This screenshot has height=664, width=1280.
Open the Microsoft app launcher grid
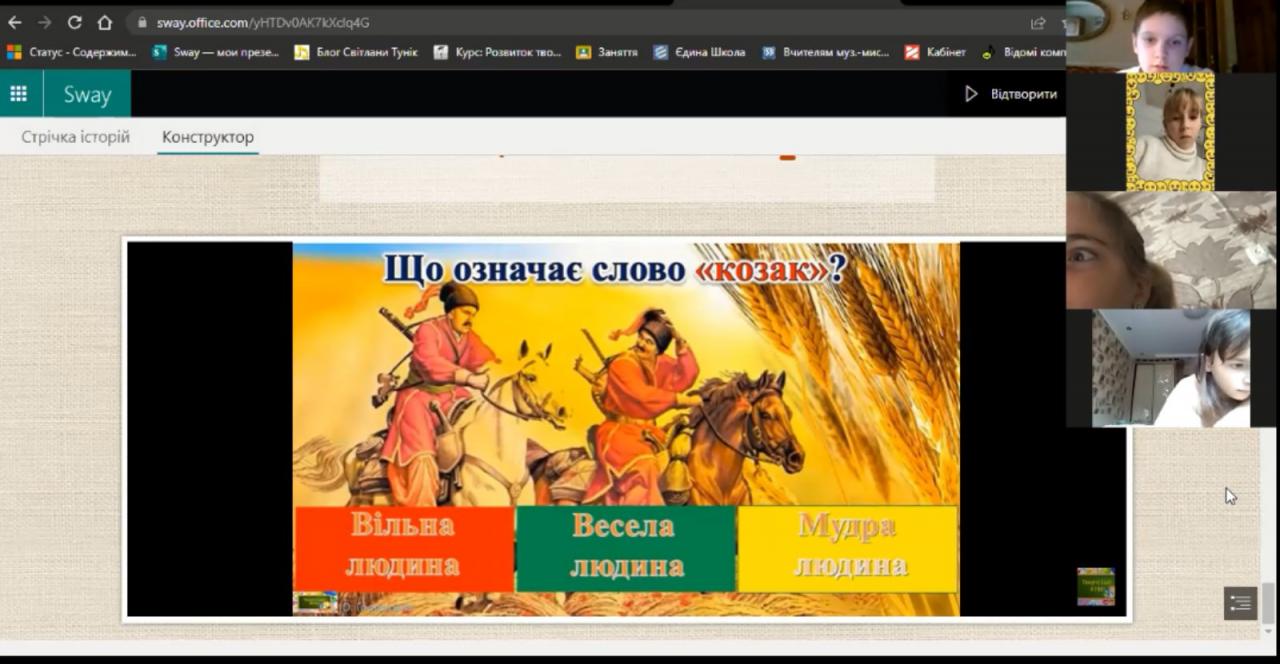[18, 94]
